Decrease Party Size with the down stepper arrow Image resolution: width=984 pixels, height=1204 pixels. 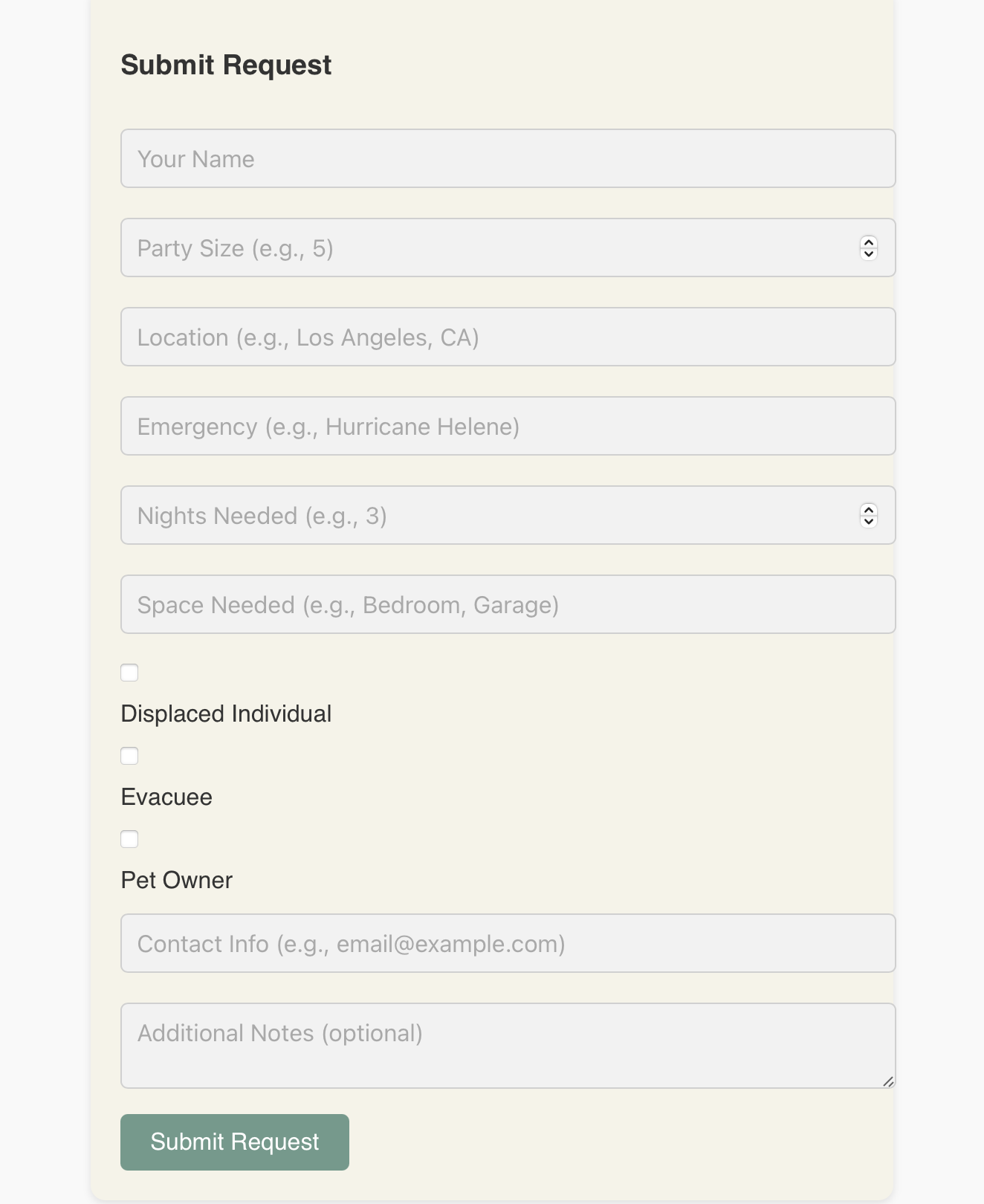coord(868,254)
